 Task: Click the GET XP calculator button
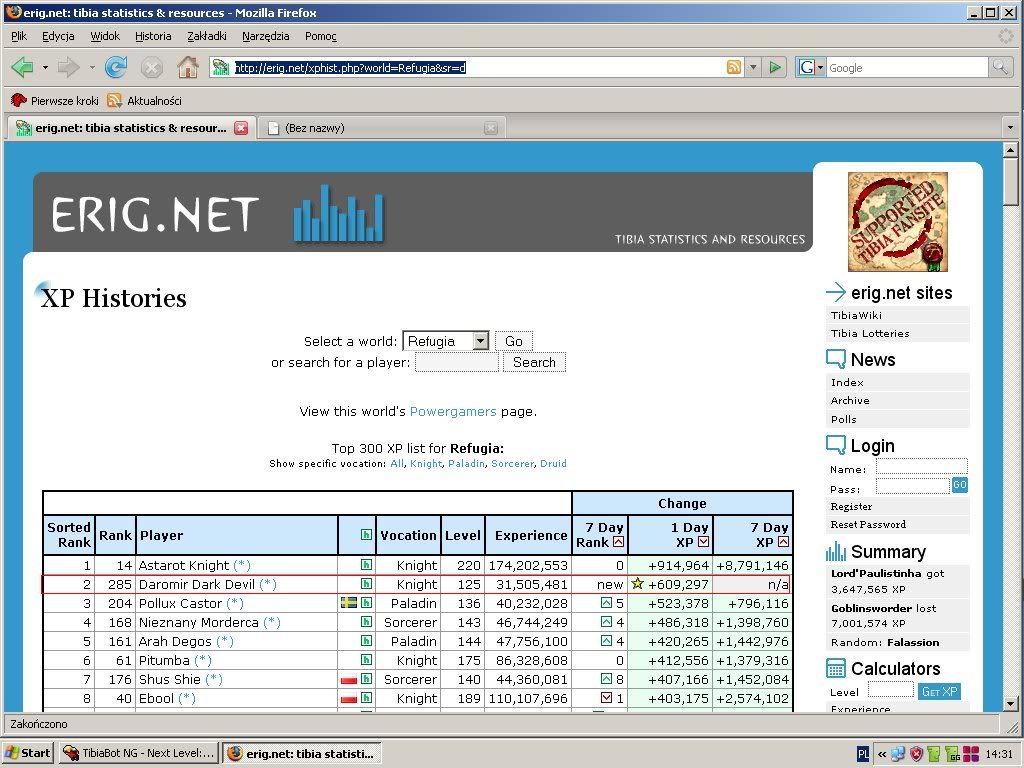click(939, 692)
